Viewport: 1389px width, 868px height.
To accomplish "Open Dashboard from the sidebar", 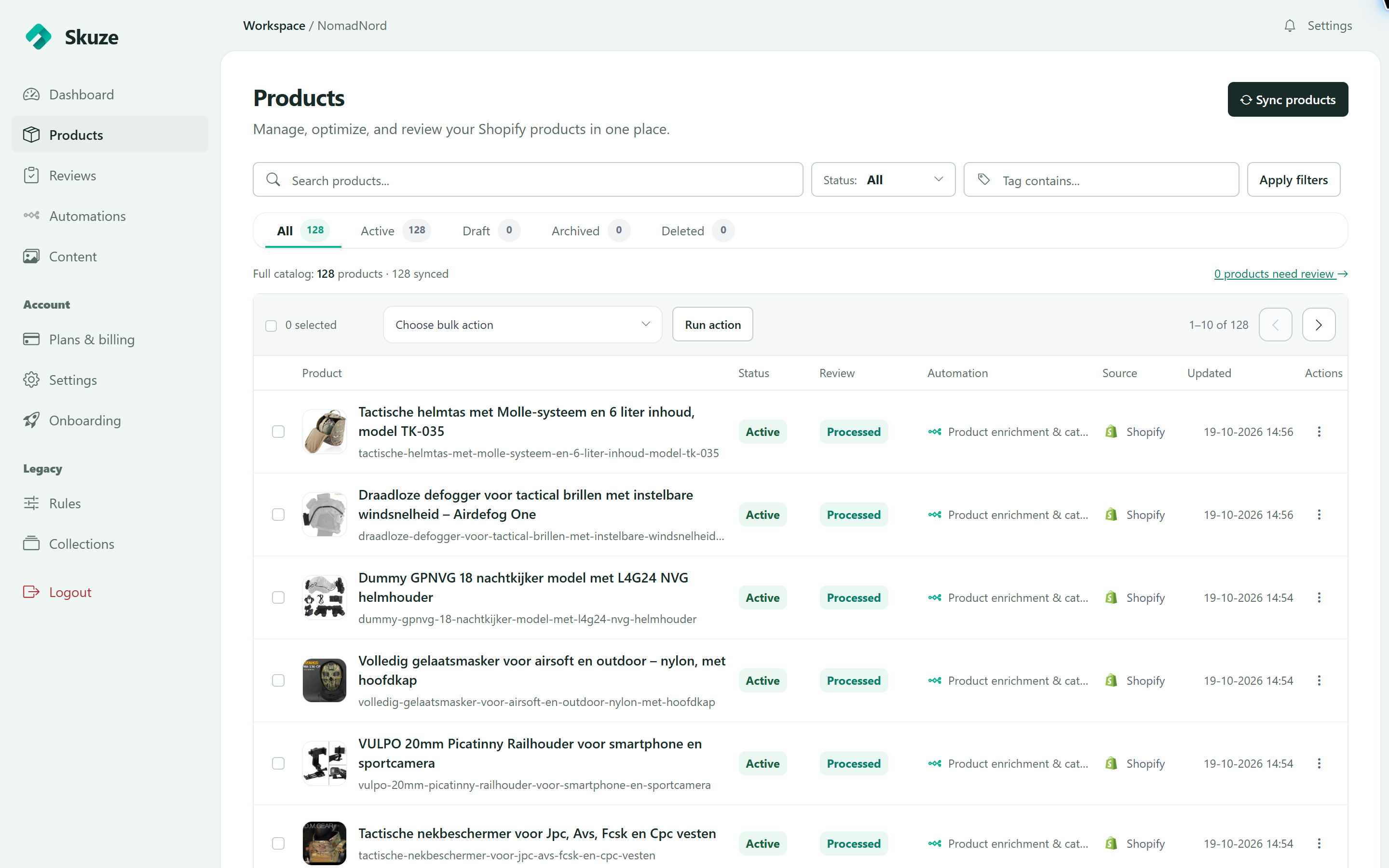I will [x=109, y=94].
